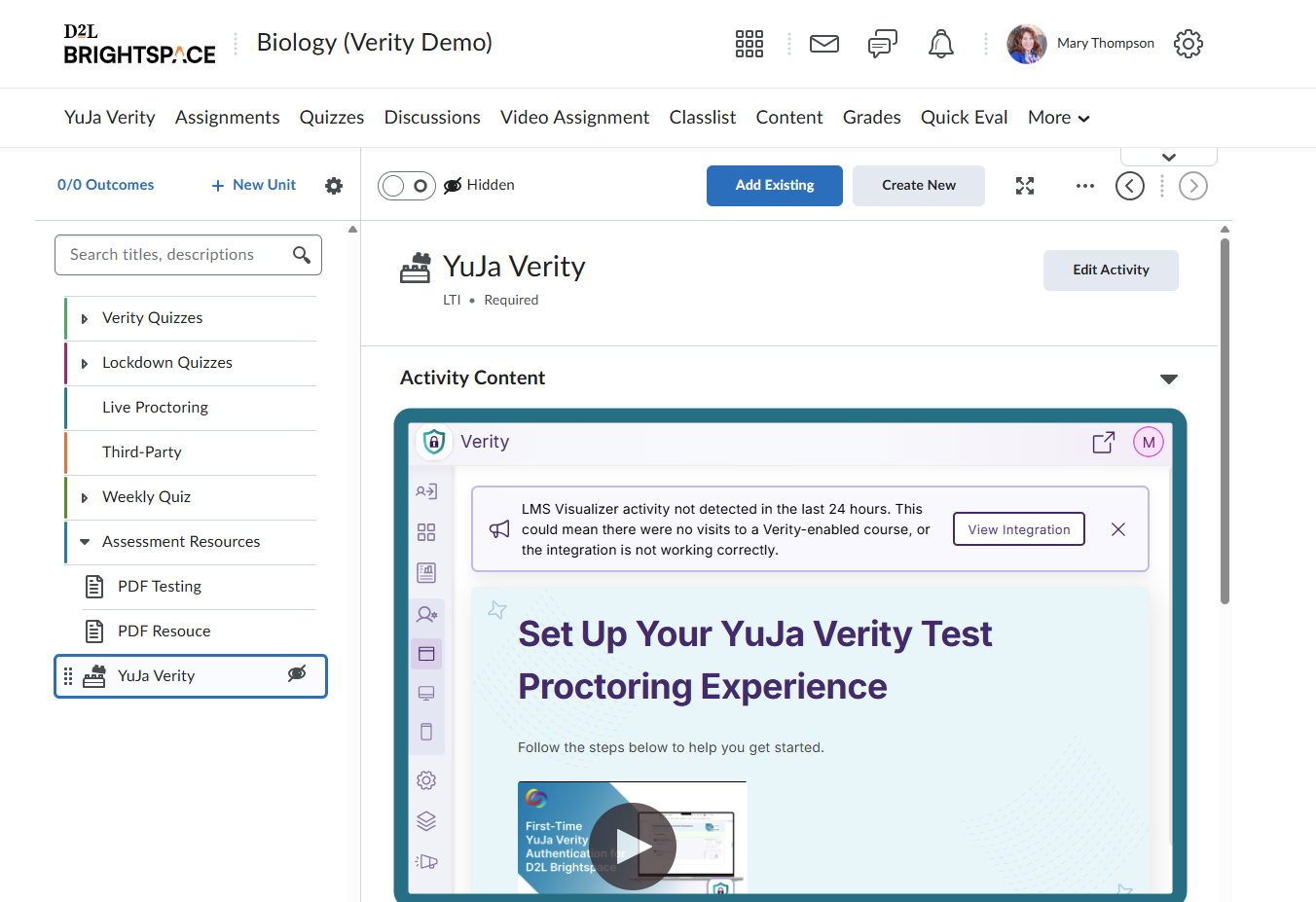Open the course selector waffle grid

pyautogui.click(x=749, y=44)
